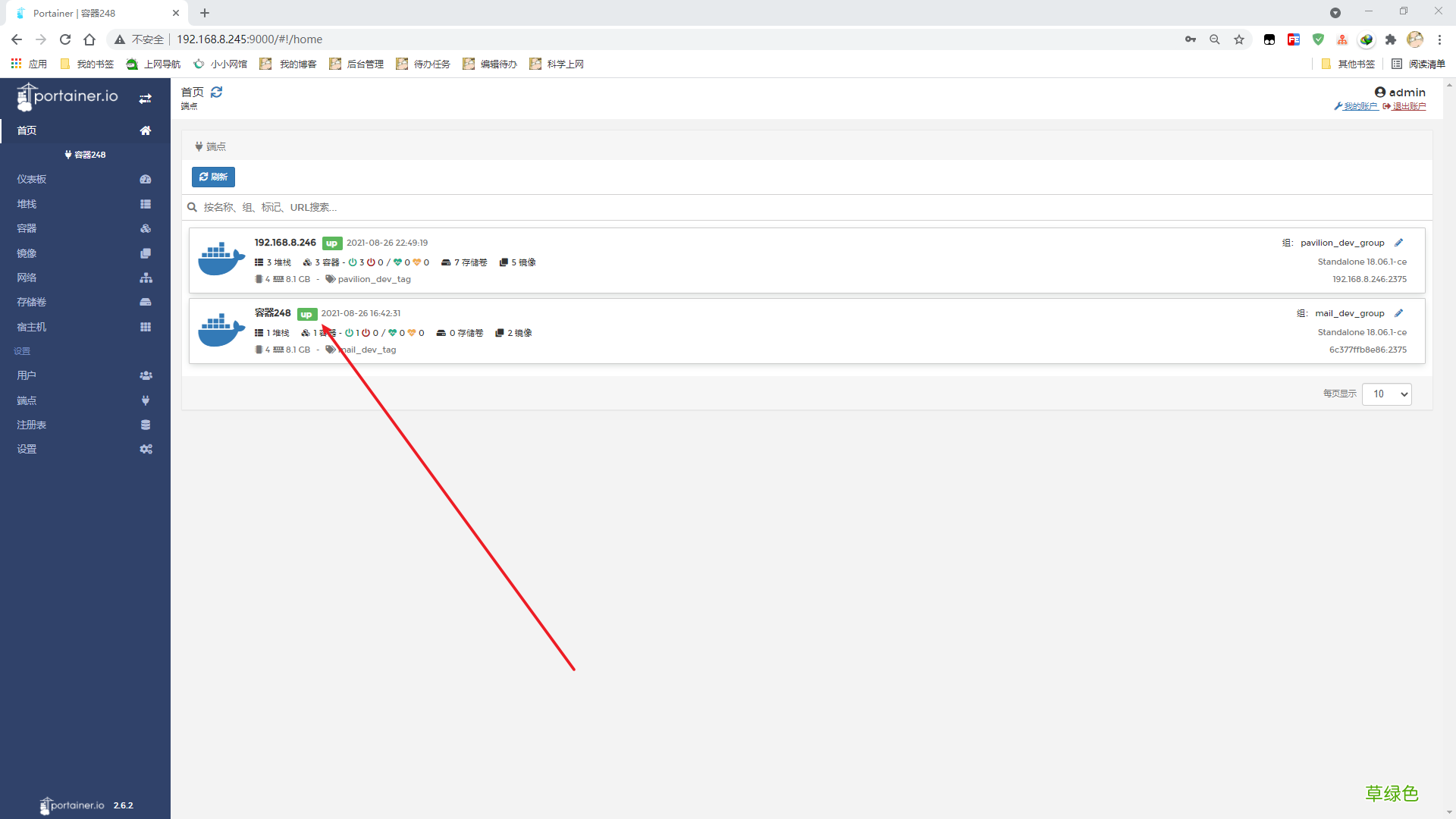Click the endpoint list refresh icon beside 首页
The width and height of the screenshot is (1456, 819).
[x=217, y=92]
